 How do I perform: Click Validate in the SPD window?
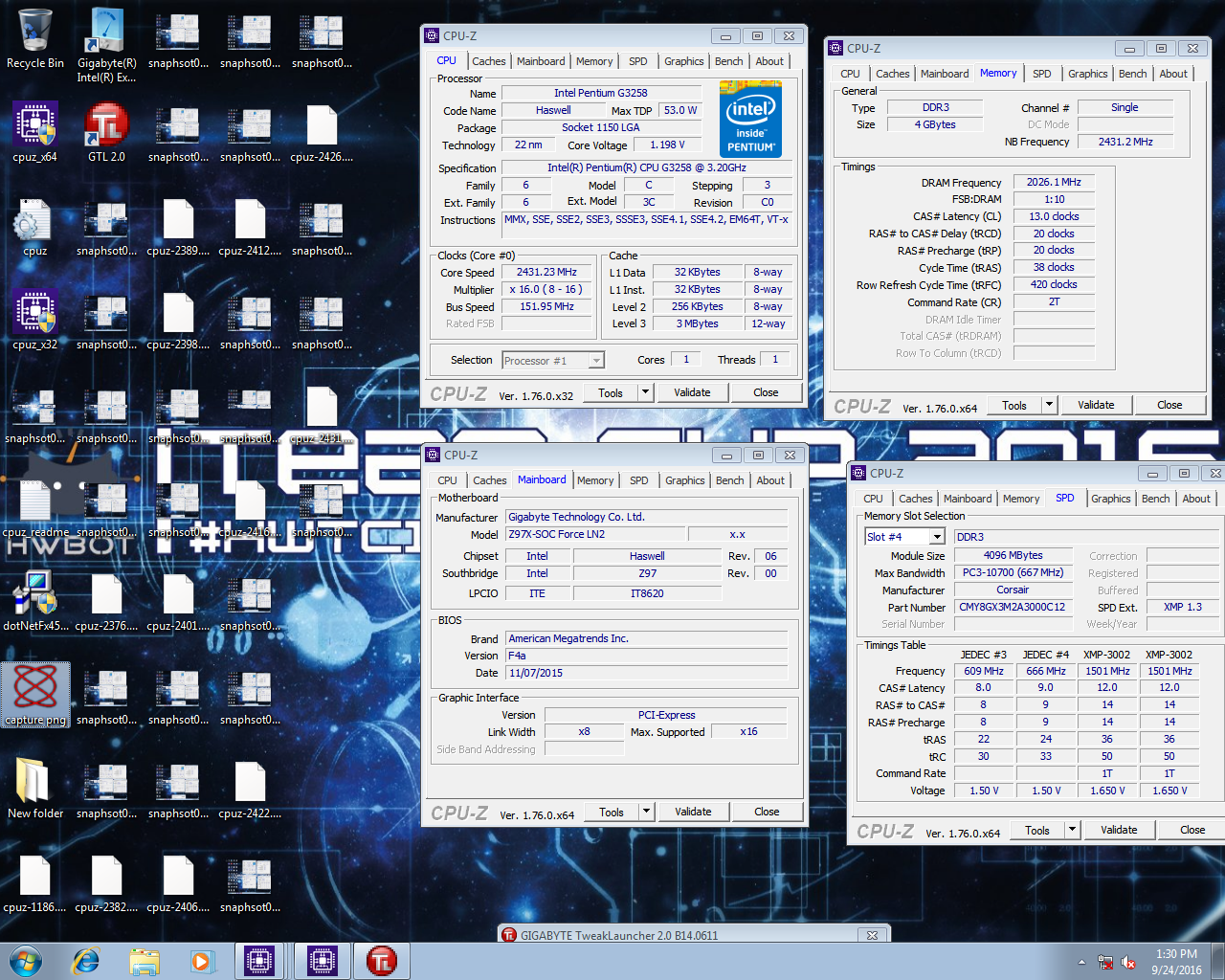(1119, 830)
